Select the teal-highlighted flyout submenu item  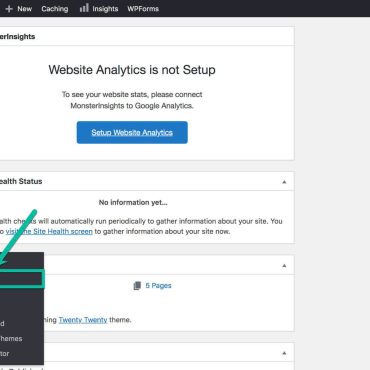coord(21,279)
